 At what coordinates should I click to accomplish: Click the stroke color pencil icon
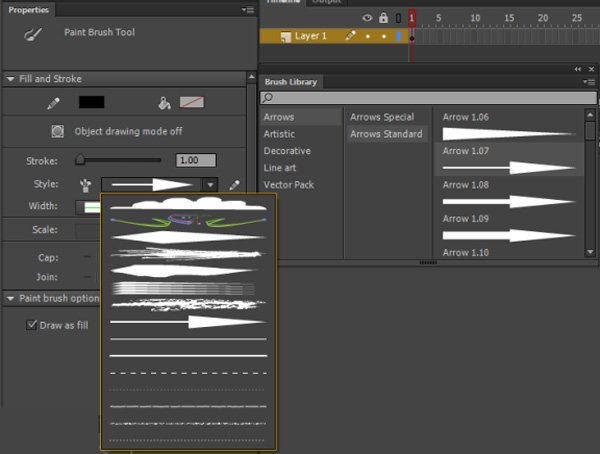pyautogui.click(x=53, y=103)
